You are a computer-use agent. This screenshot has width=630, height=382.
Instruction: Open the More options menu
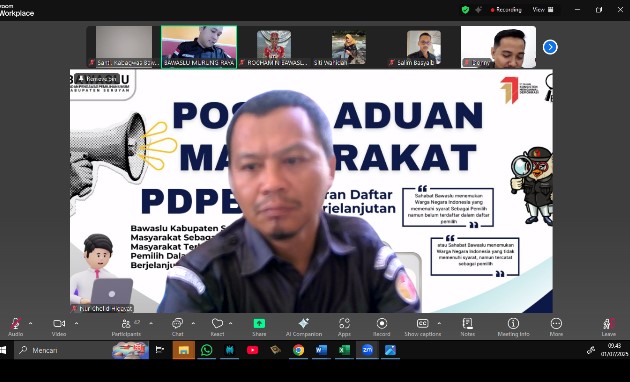click(556, 327)
